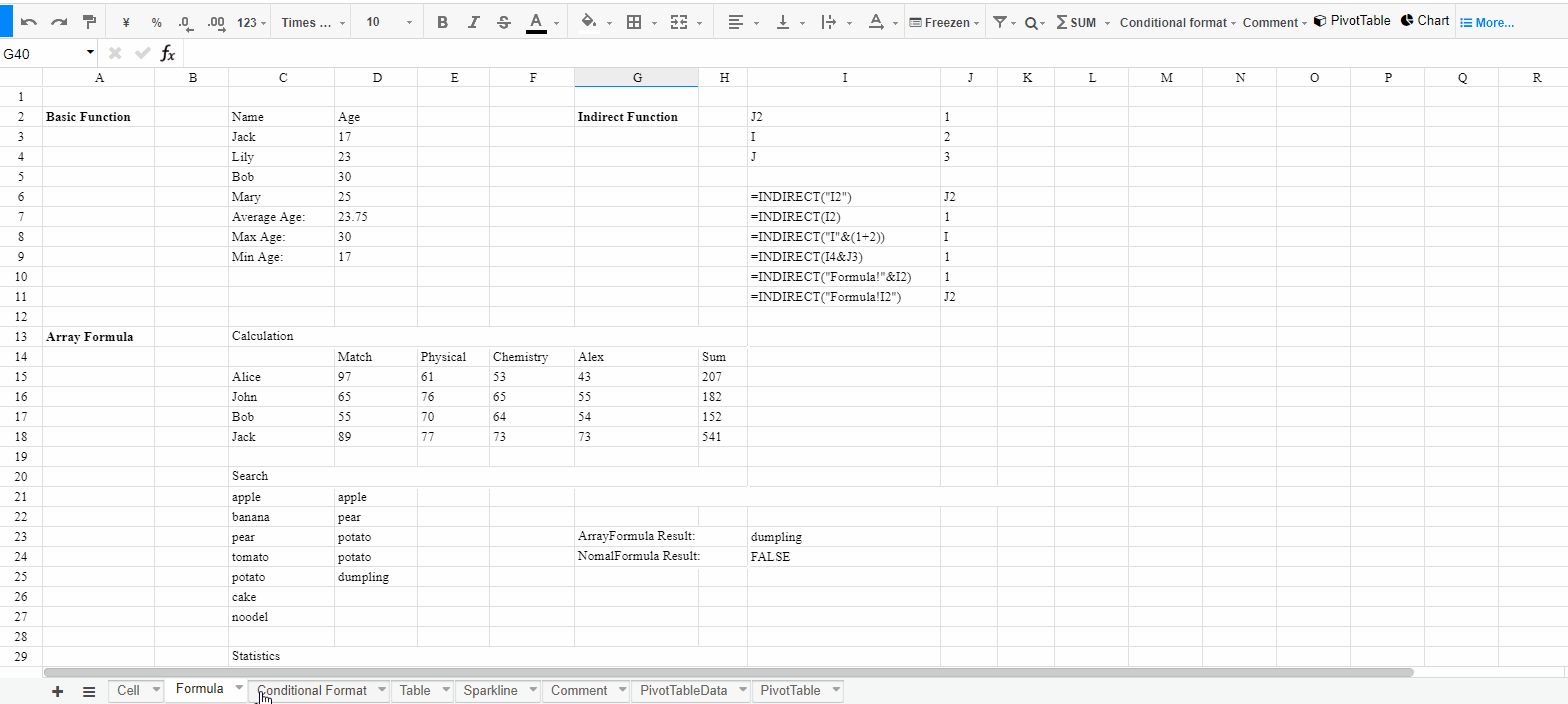
Task: Select the 'dumpling' result cell in column I
Action: click(x=844, y=537)
